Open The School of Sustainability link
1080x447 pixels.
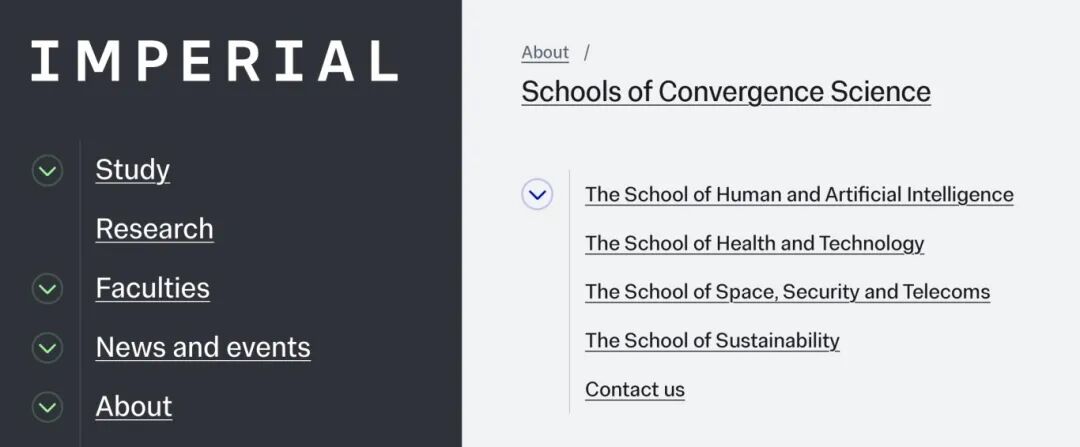[x=712, y=341]
